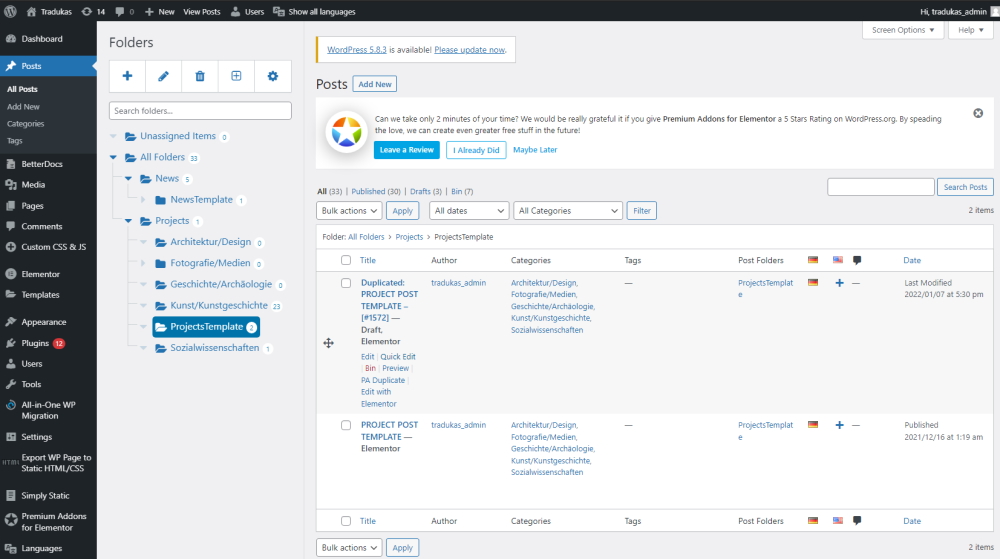The height and width of the screenshot is (559, 1000).
Task: Click the move handle on Duplicated post row
Action: click(328, 343)
